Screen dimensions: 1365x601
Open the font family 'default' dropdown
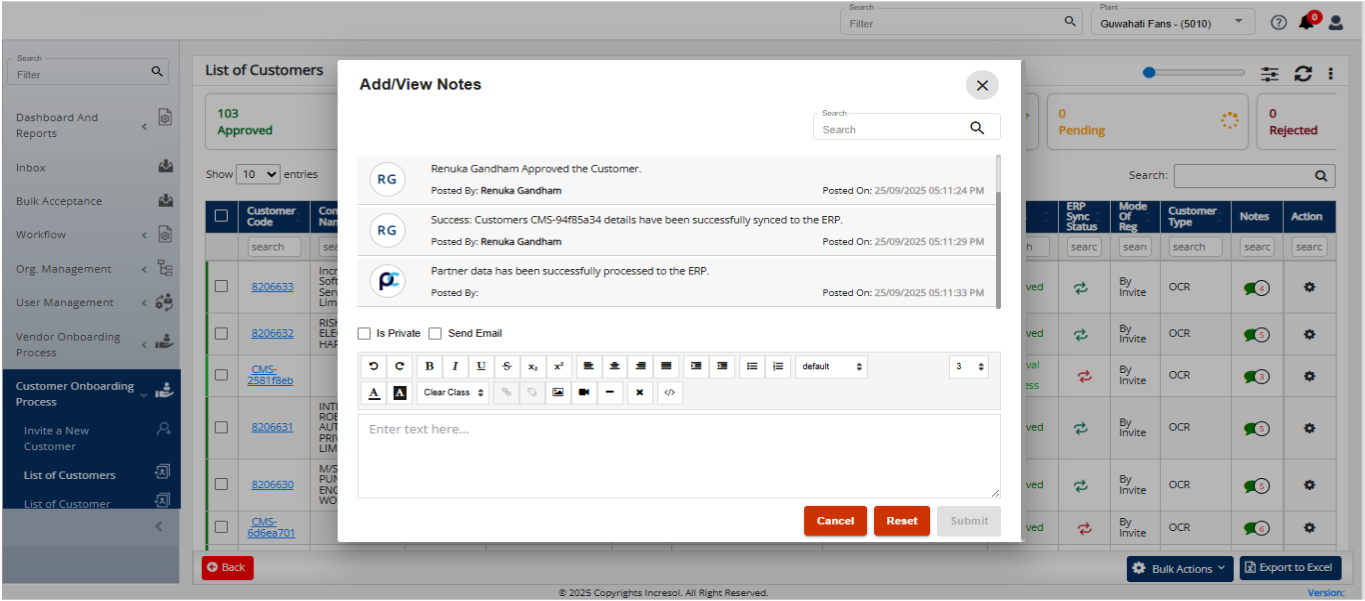click(832, 367)
